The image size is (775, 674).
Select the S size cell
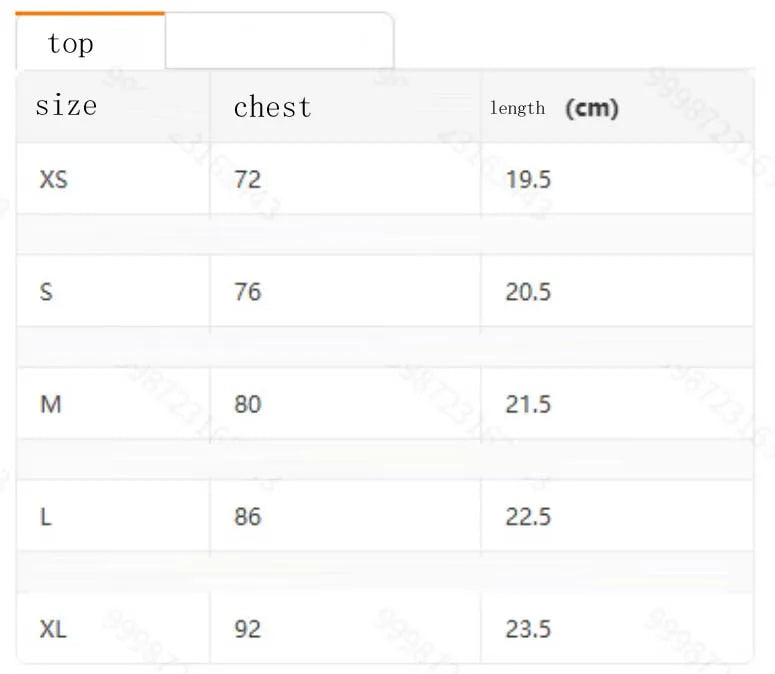(x=46, y=292)
